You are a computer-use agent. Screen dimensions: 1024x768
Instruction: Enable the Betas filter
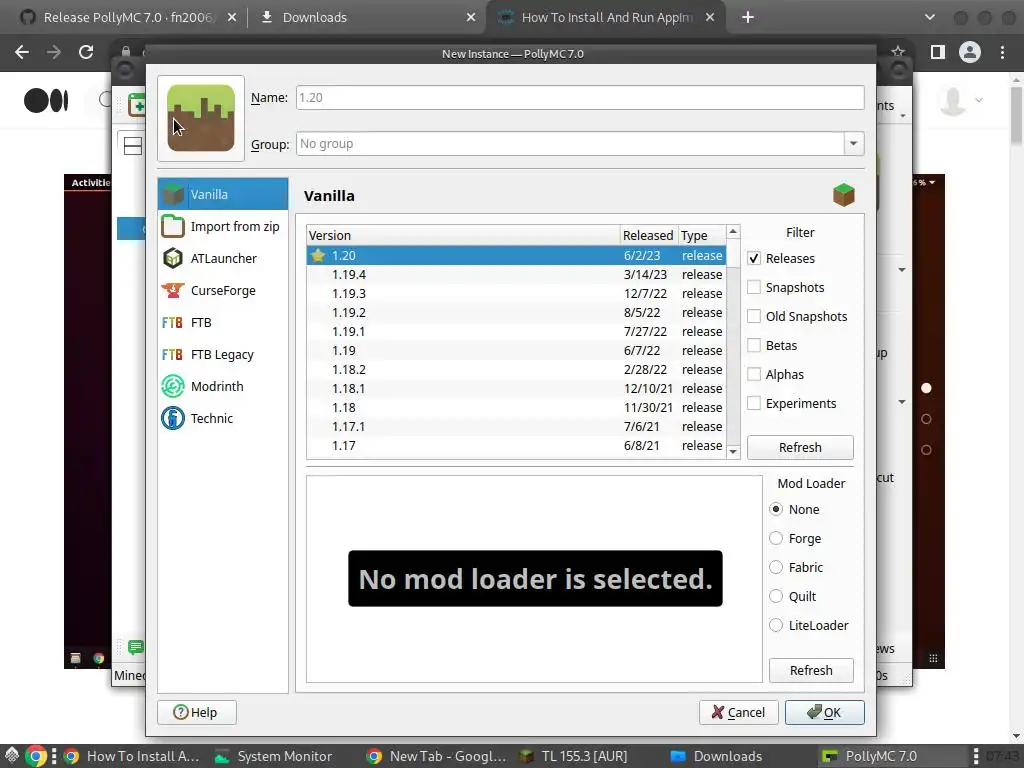point(754,345)
